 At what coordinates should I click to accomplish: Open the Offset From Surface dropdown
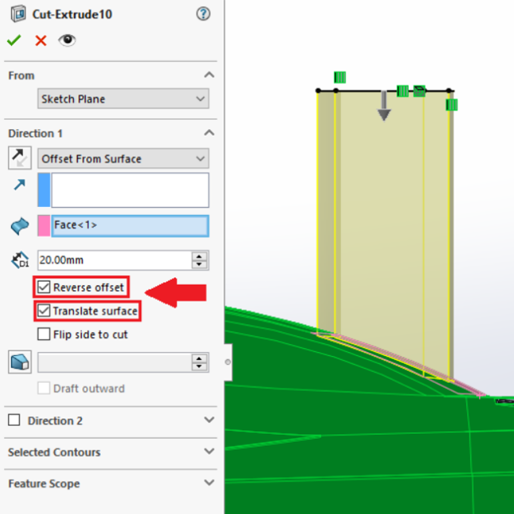click(123, 158)
